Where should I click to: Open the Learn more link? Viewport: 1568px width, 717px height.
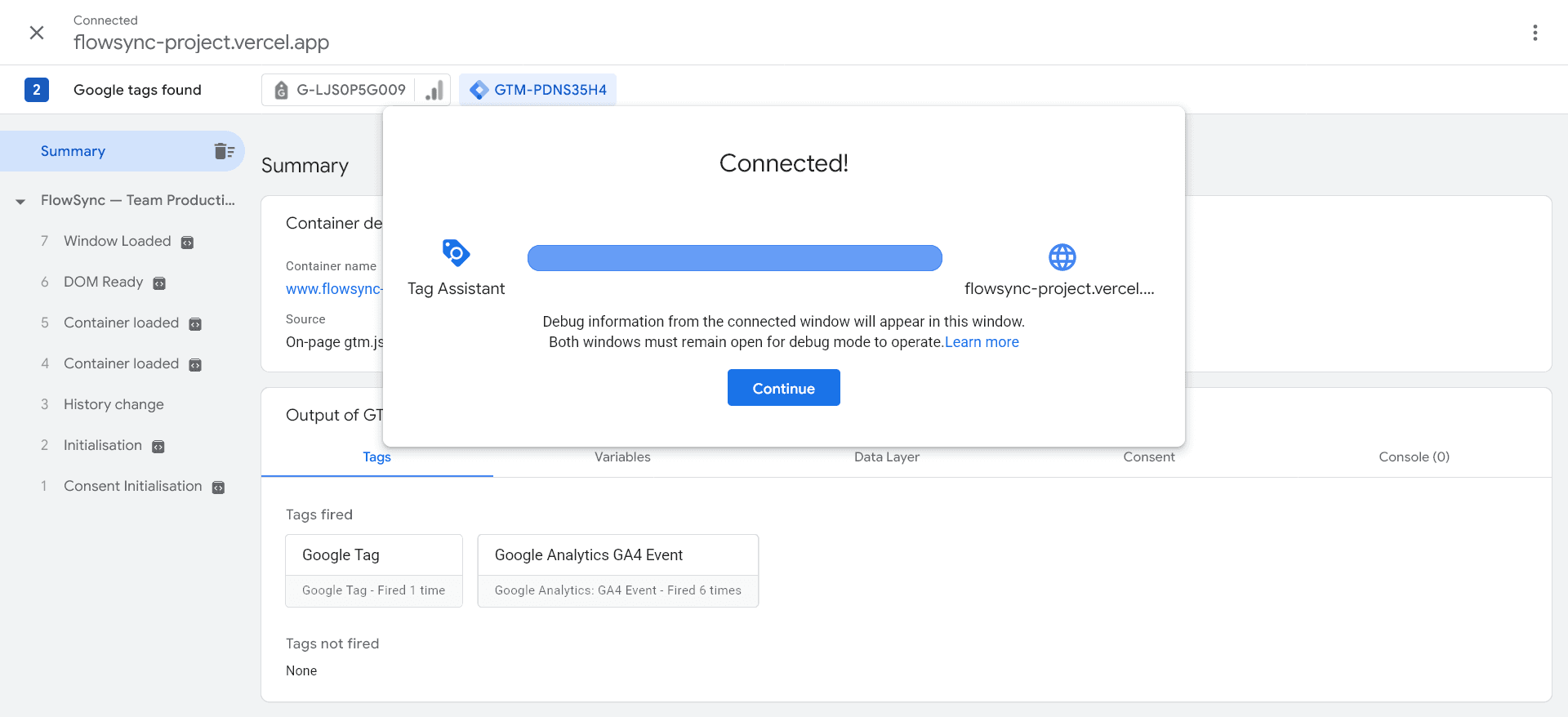pos(982,342)
